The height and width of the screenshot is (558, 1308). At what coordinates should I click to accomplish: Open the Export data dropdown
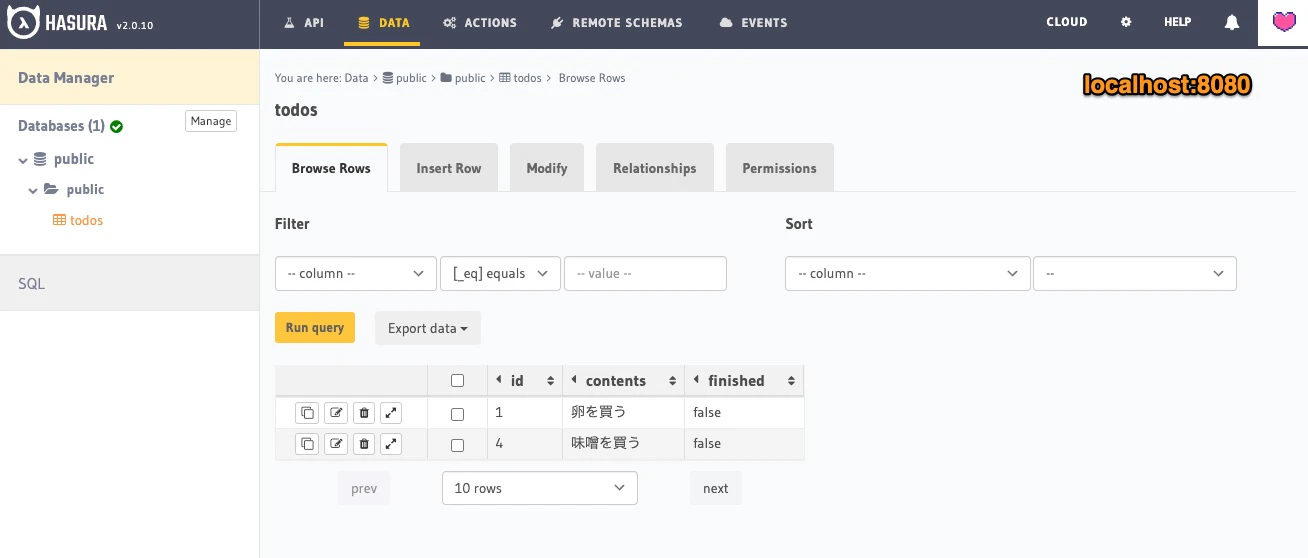click(428, 328)
